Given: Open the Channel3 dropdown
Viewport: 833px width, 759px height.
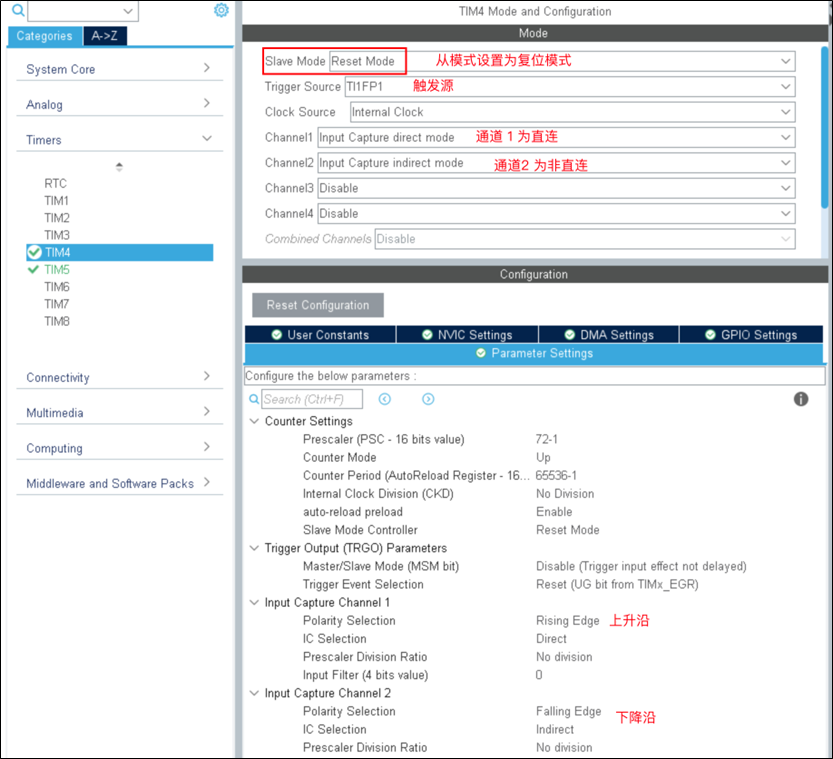Looking at the screenshot, I should (786, 188).
